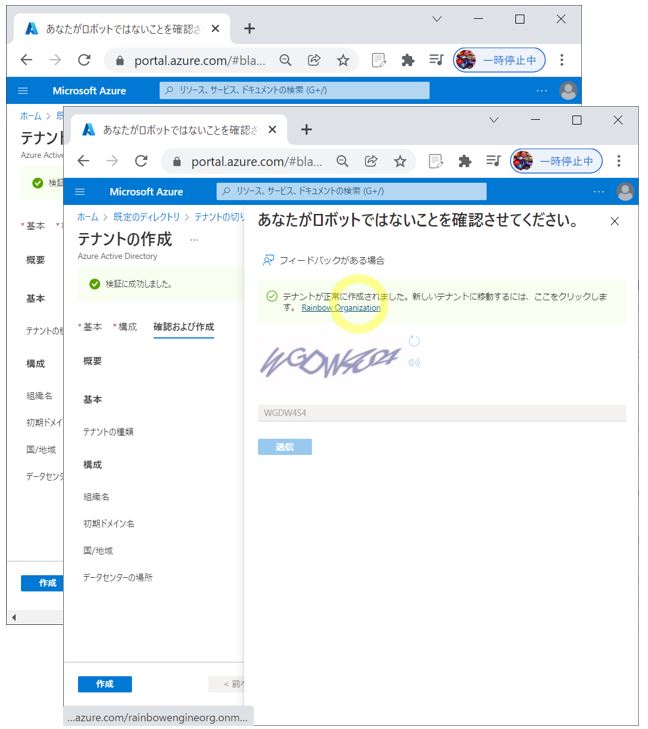This screenshot has height=729, width=648.
Task: Click the Azure search box in front window
Action: pyautogui.click(x=351, y=191)
